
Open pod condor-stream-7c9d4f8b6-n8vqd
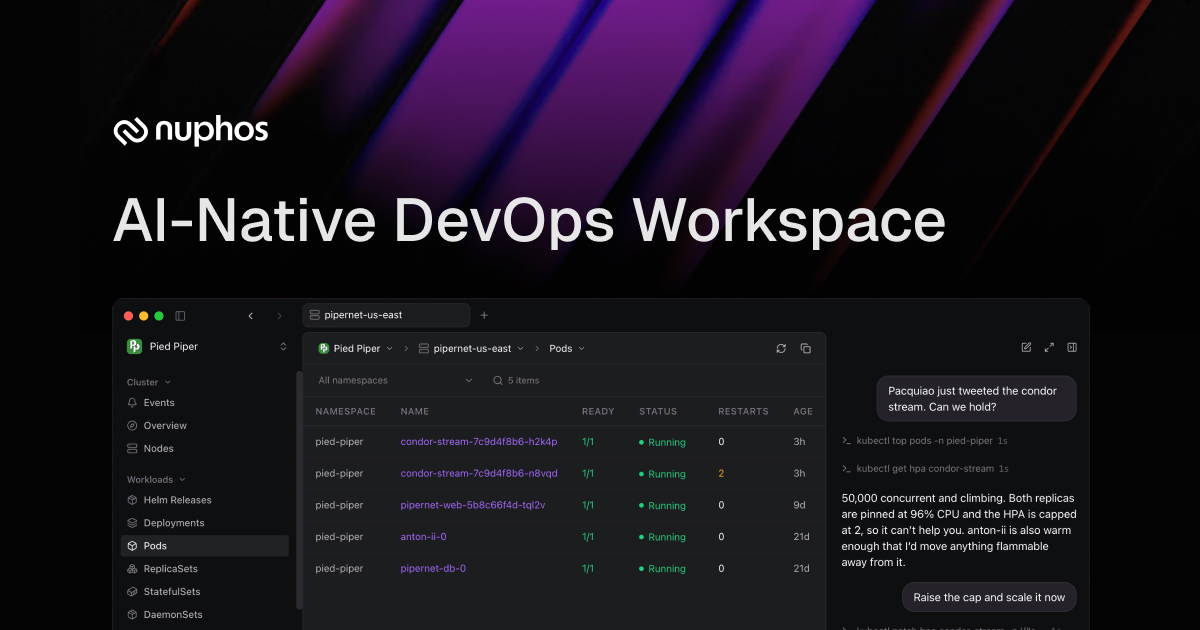coord(479,474)
